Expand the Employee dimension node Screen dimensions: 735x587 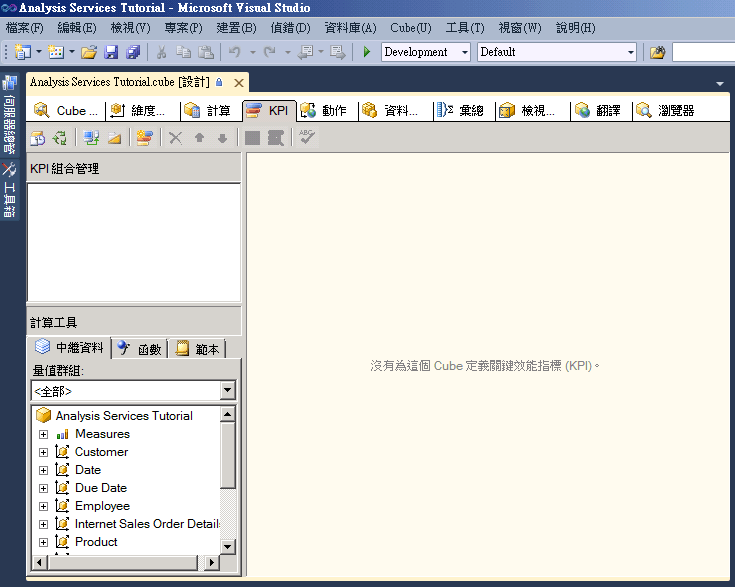(43, 506)
